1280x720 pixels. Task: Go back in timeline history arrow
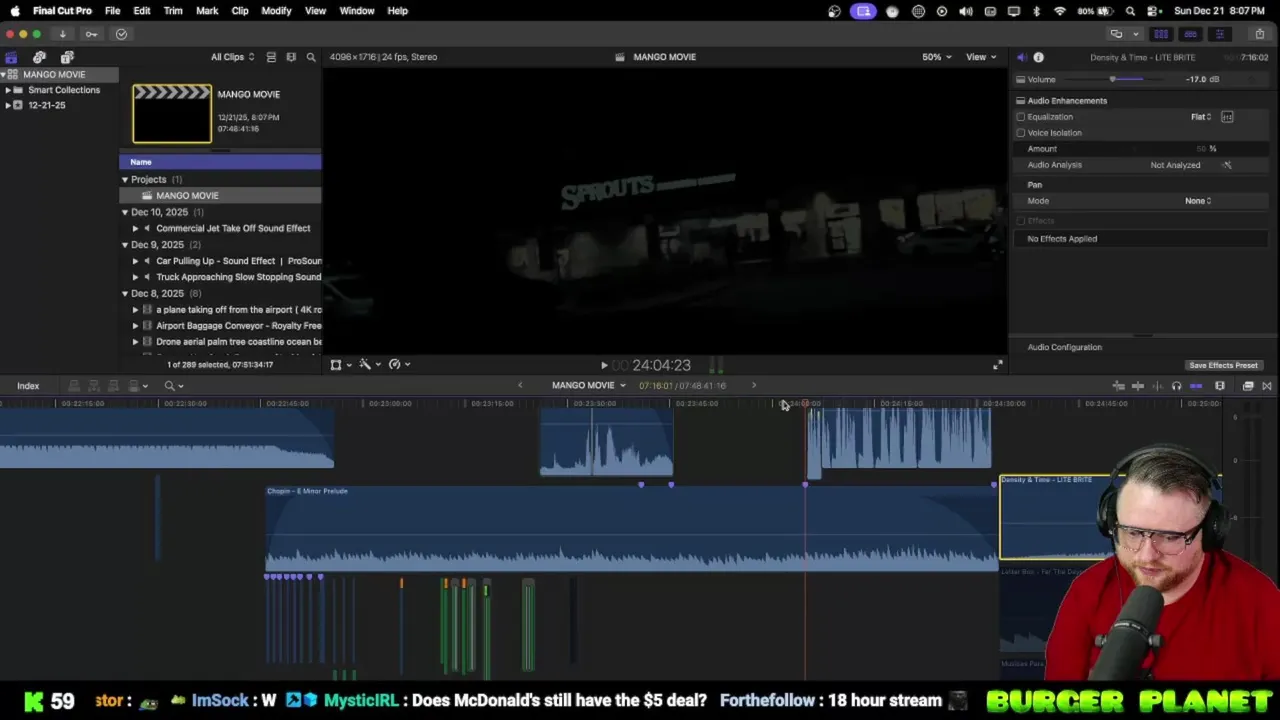519,386
